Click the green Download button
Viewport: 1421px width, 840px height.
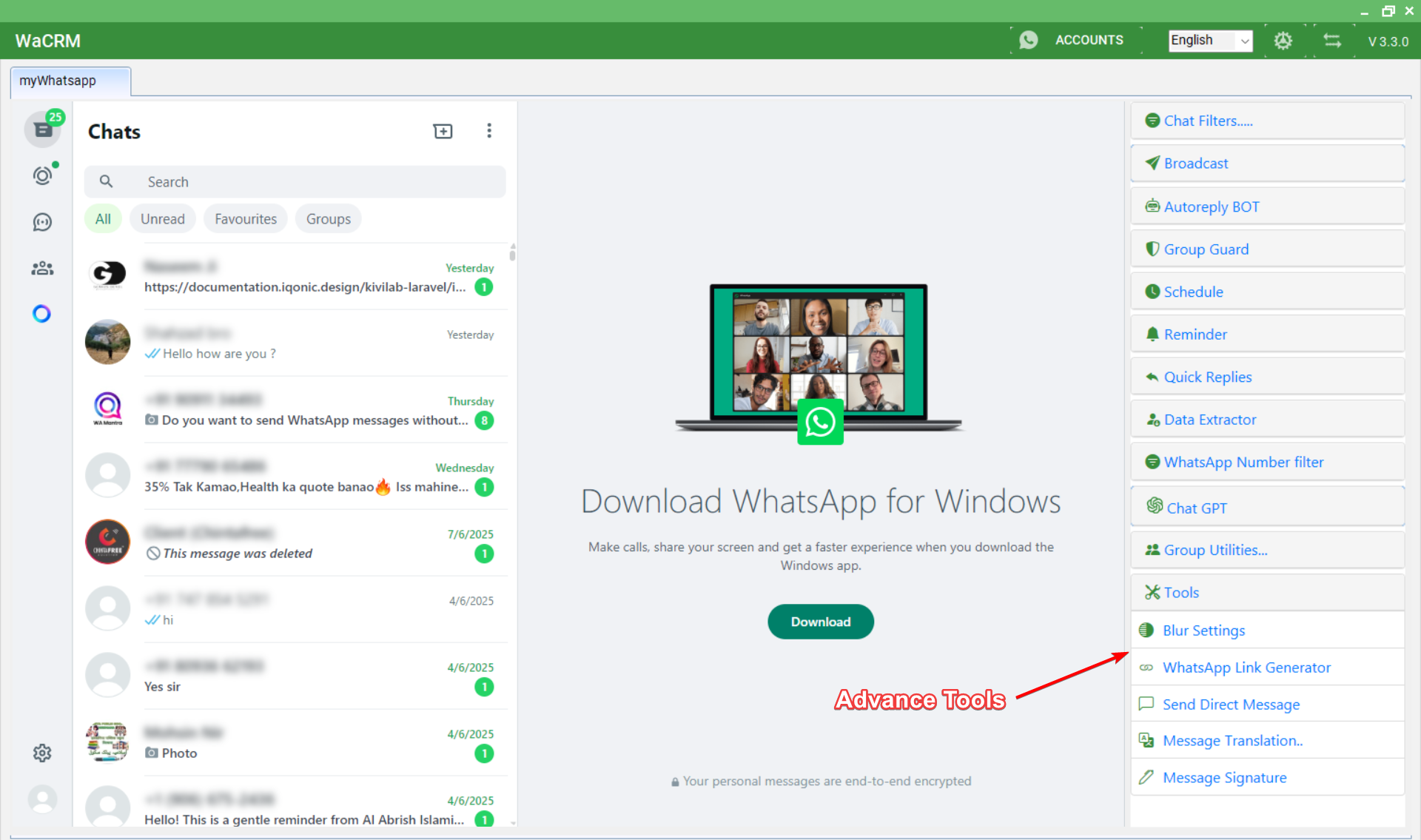pyautogui.click(x=820, y=622)
